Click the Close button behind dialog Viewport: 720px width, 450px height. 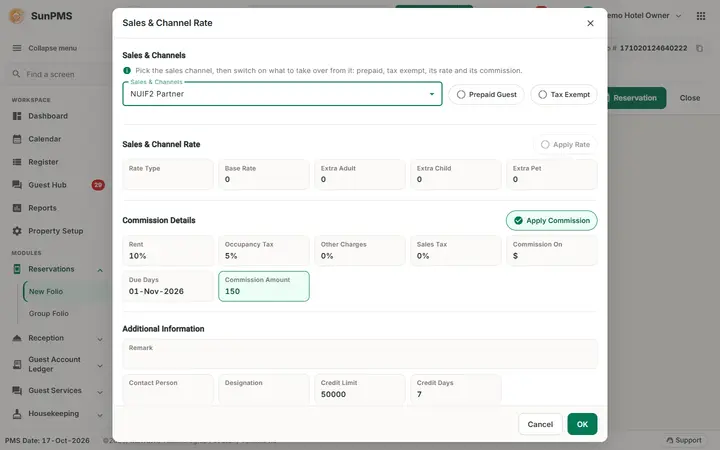690,98
